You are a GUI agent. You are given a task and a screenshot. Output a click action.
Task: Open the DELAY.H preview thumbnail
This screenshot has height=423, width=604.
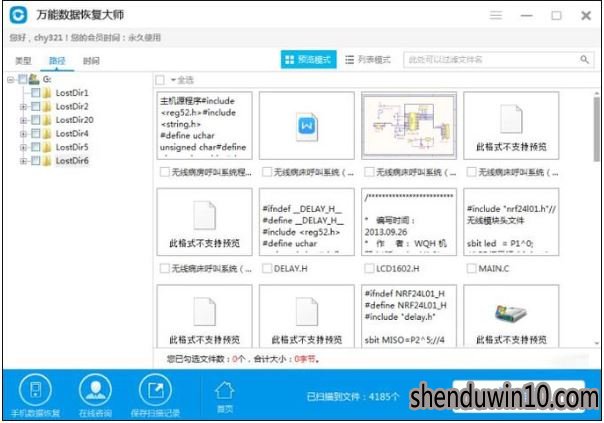point(307,222)
